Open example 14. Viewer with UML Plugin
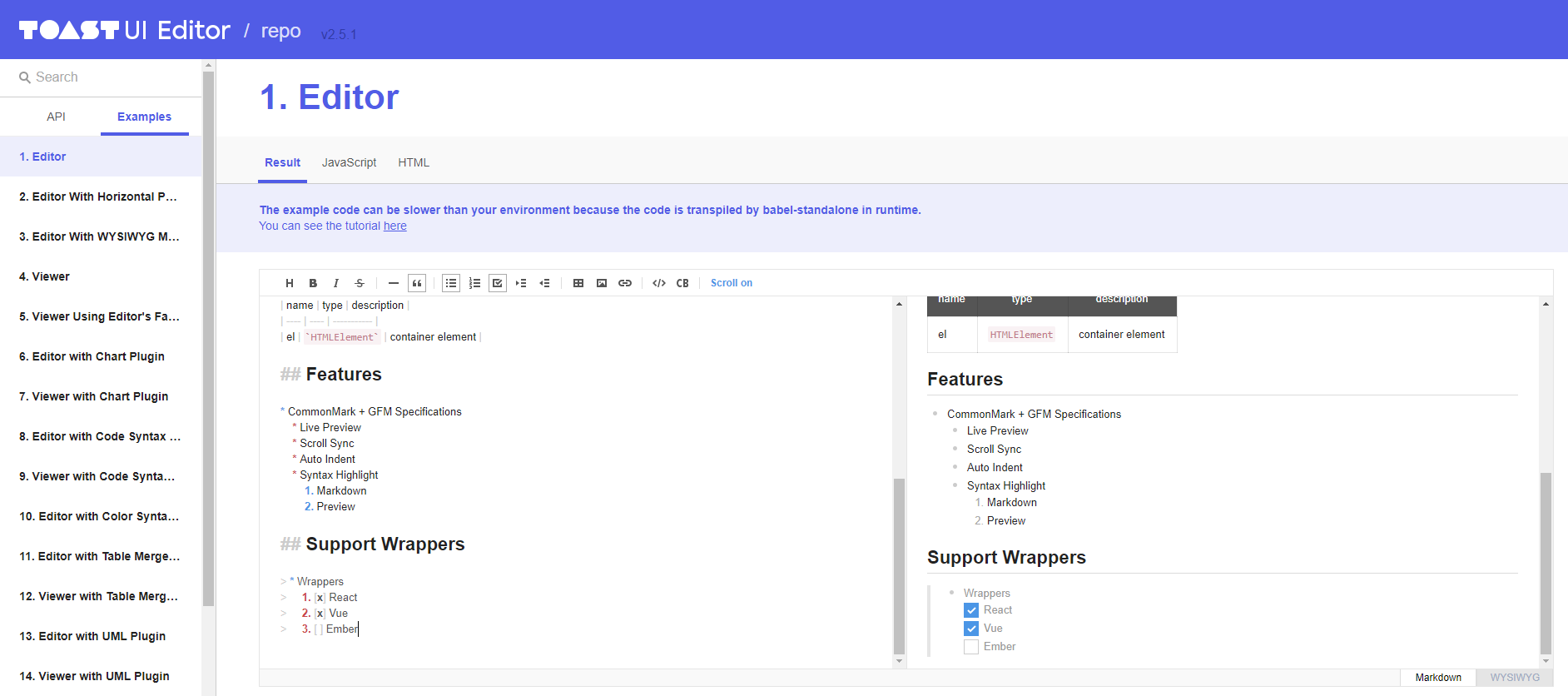This screenshot has height=696, width=1568. (x=101, y=676)
